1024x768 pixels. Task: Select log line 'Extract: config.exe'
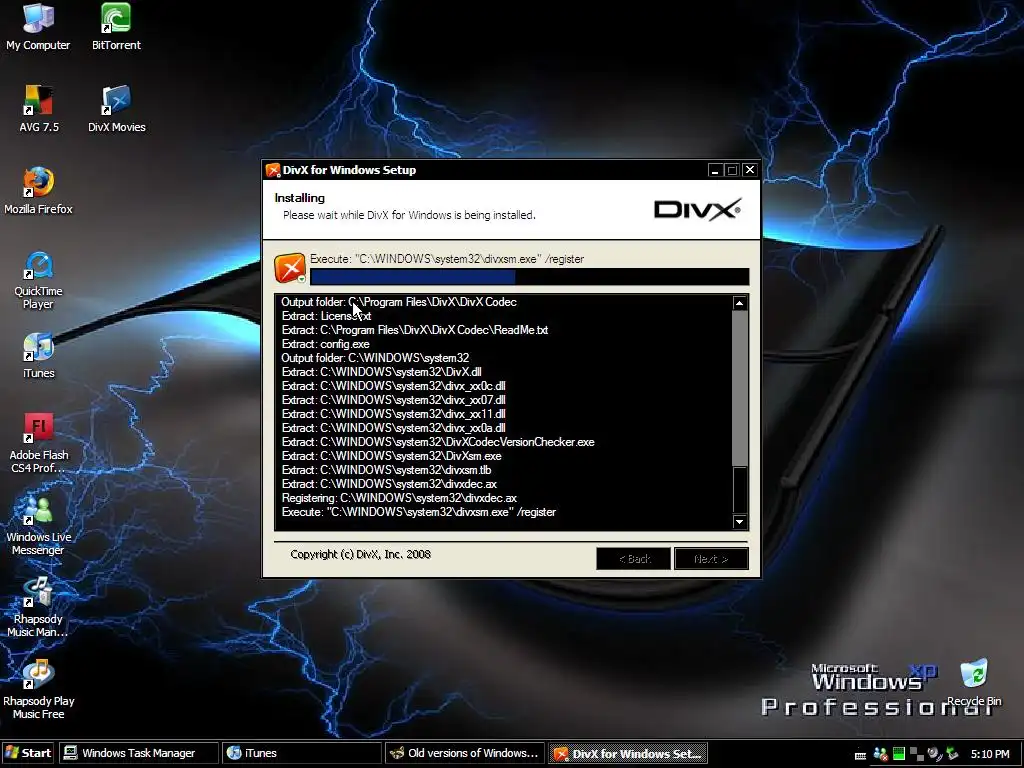[325, 344]
